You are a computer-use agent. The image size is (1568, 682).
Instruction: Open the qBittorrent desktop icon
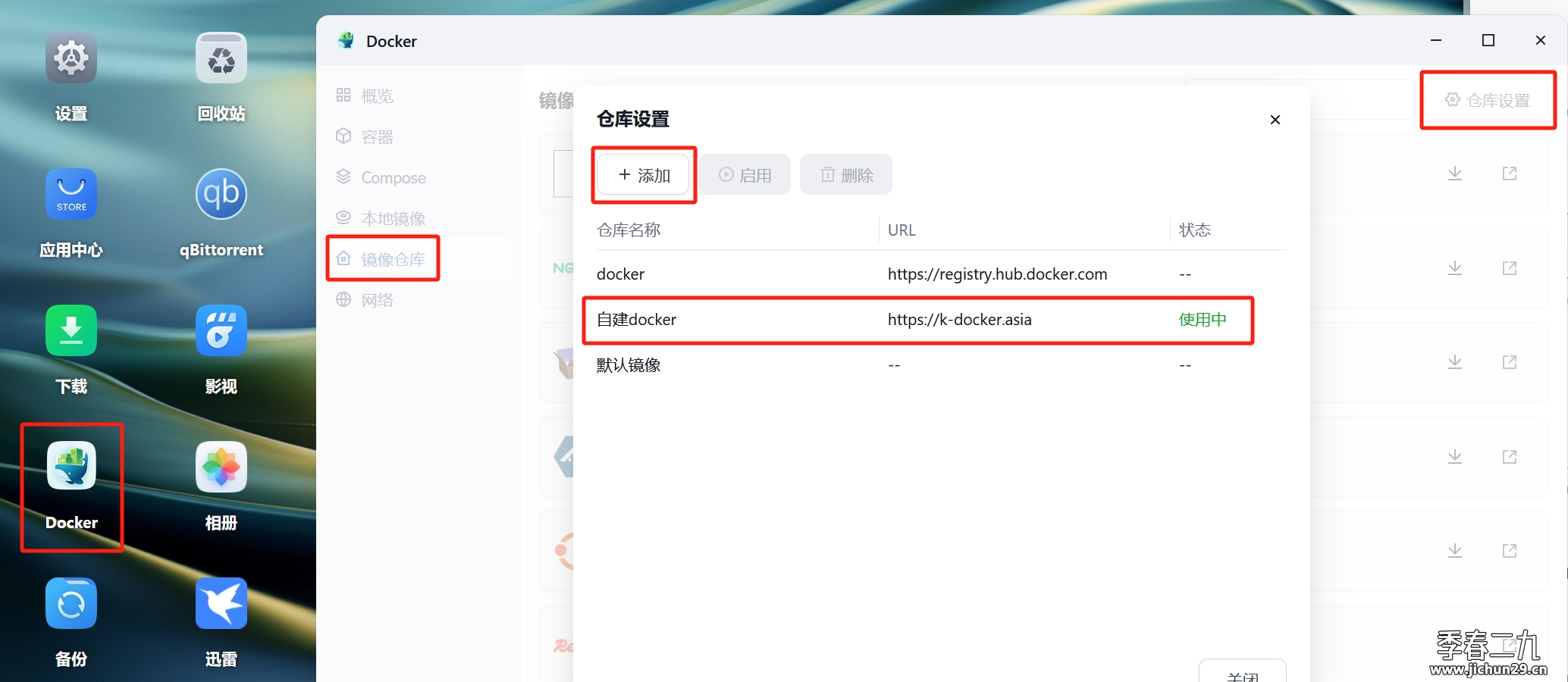pos(221,195)
